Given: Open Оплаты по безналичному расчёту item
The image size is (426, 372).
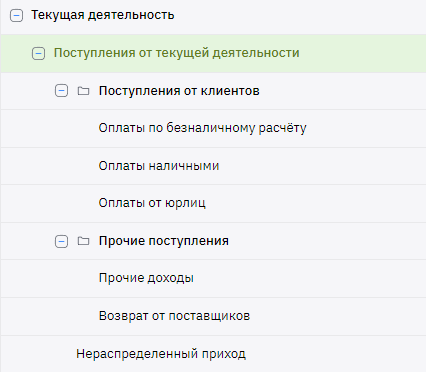Looking at the screenshot, I should [202, 128].
